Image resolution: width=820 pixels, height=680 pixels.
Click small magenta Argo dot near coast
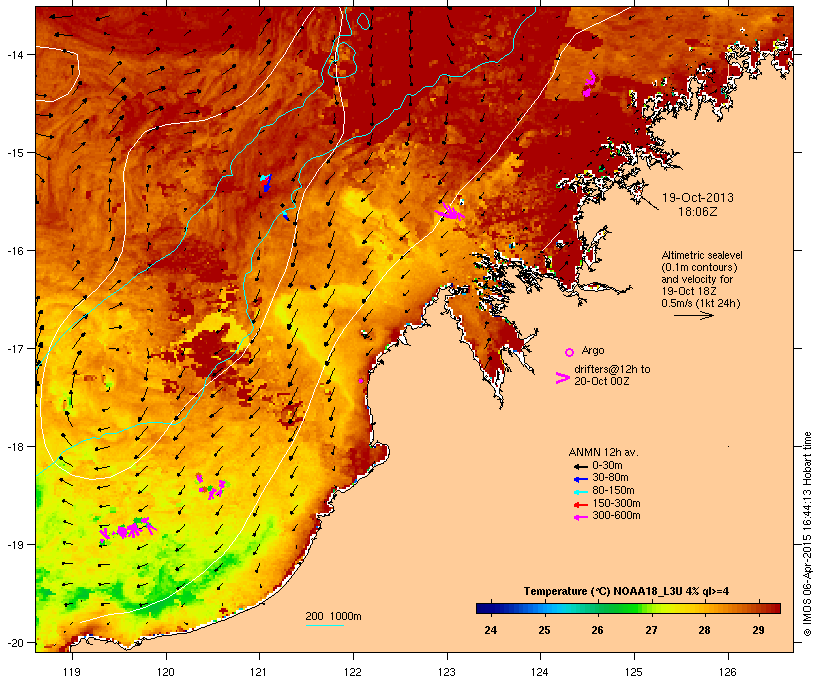click(x=361, y=381)
